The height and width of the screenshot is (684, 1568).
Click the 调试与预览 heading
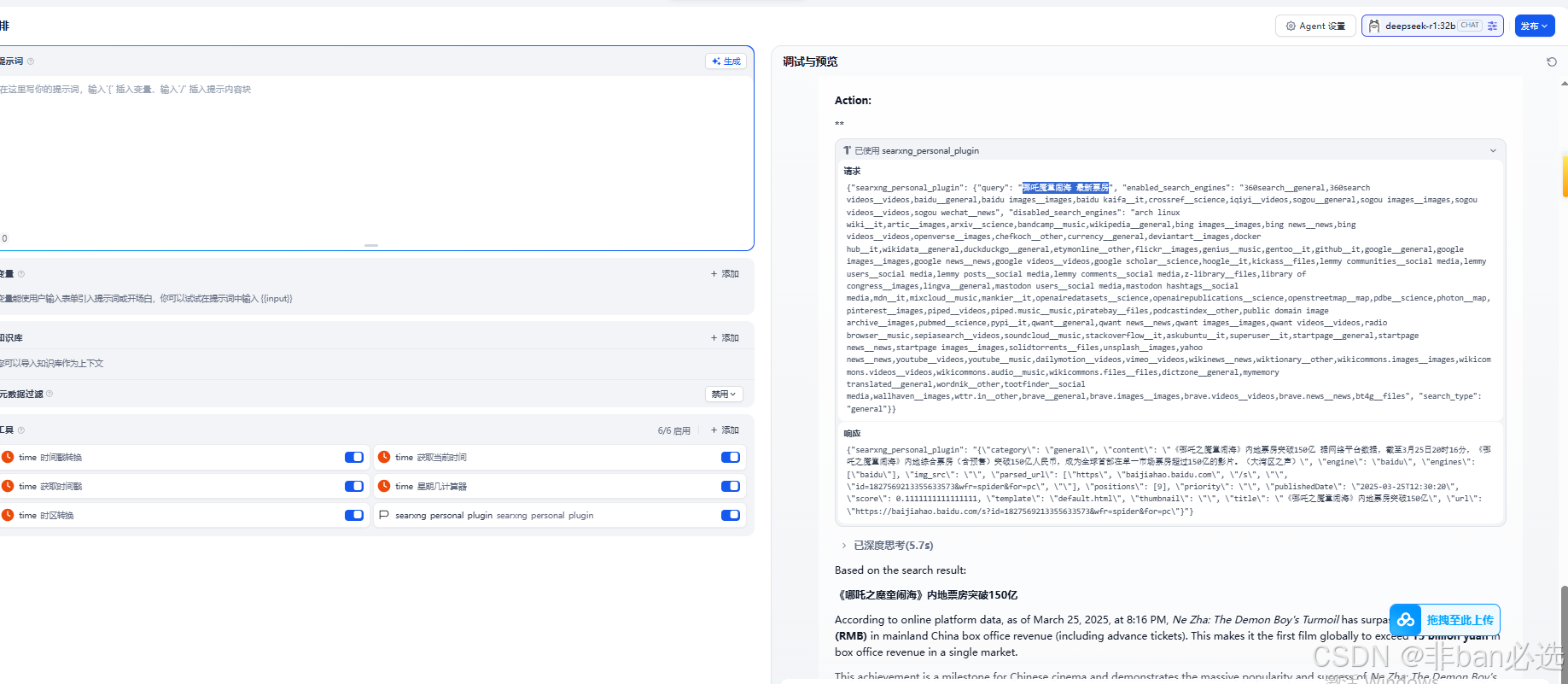pyautogui.click(x=810, y=61)
